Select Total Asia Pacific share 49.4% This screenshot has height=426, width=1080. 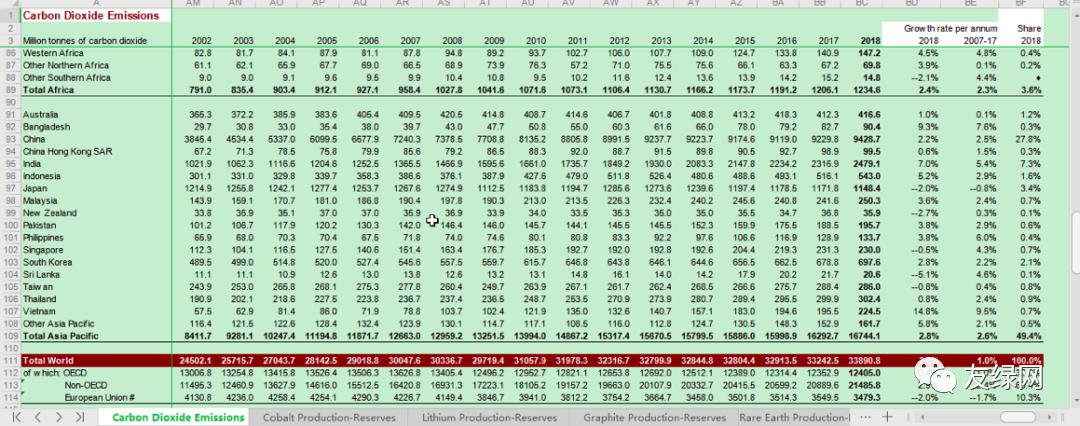pyautogui.click(x=1029, y=336)
